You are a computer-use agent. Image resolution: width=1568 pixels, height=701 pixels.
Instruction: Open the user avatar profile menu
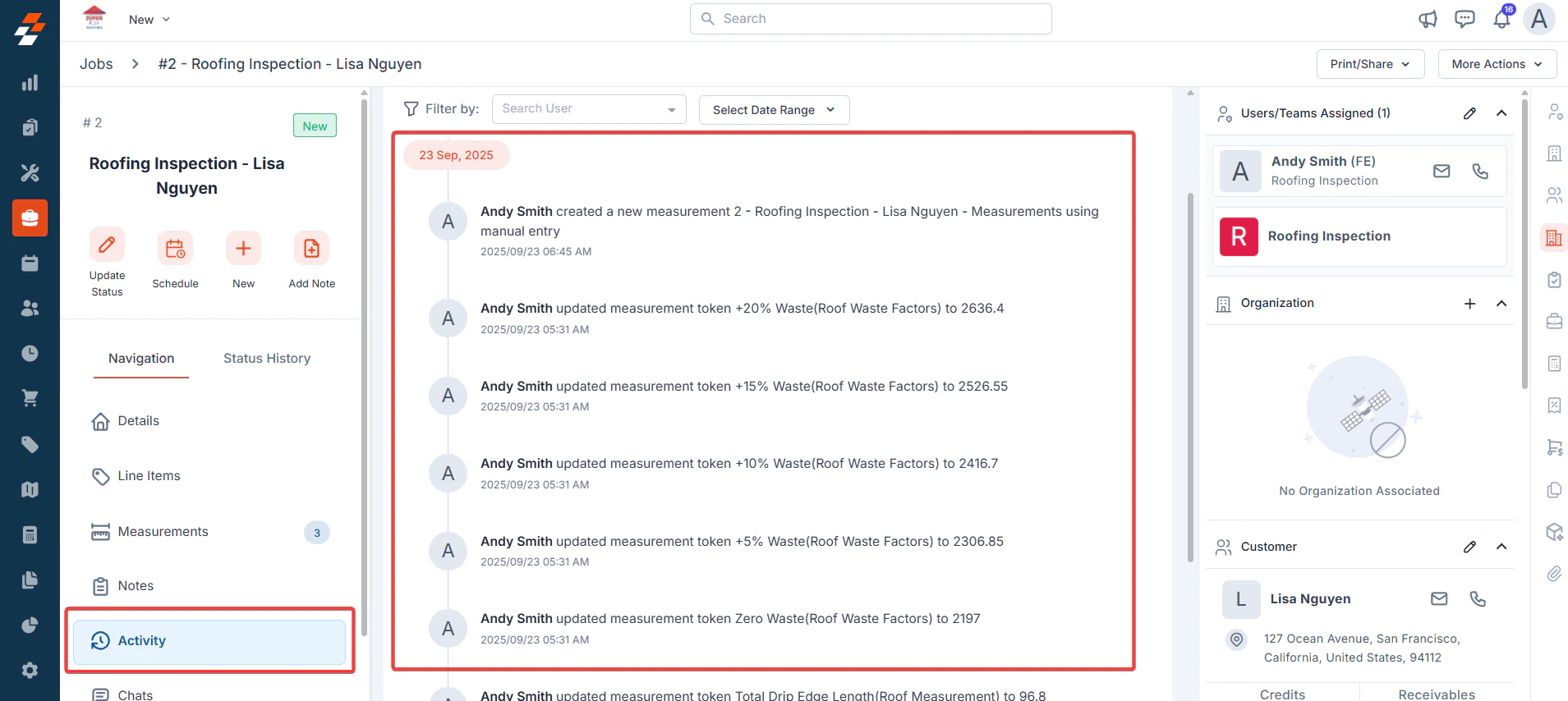(1539, 19)
